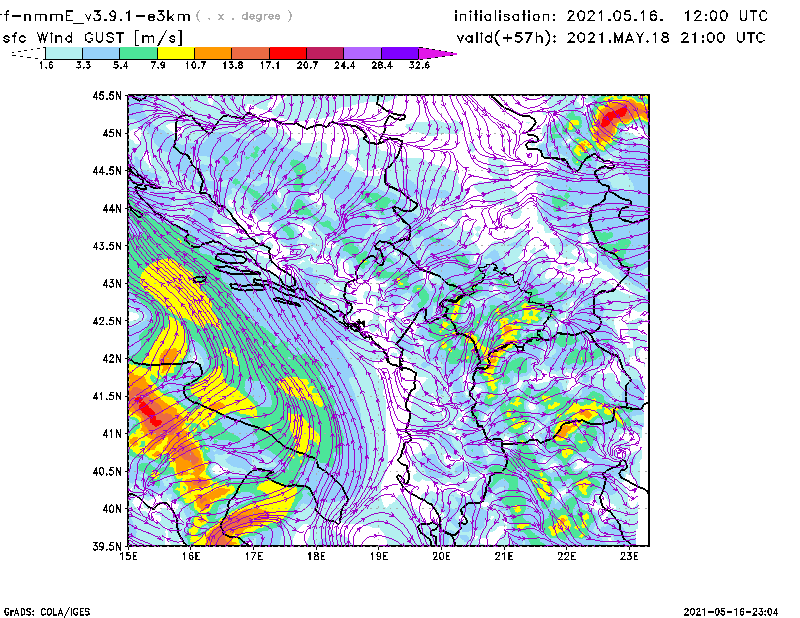800x618 pixels.
Task: Click the dashed white arrow below 1.6
Action: 28,53
